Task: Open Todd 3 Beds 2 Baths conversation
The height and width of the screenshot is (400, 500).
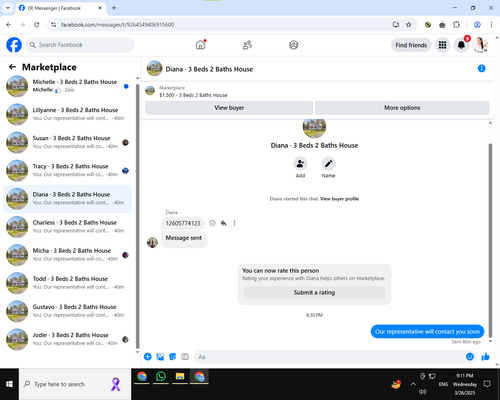Action: tap(67, 283)
